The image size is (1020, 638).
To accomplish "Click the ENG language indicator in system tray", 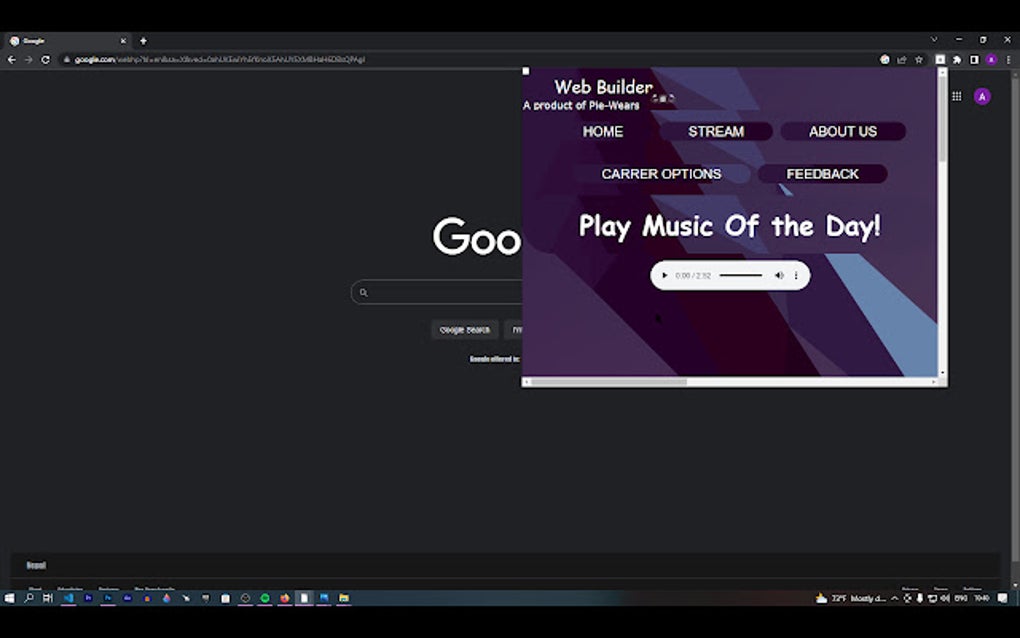I will (961, 598).
